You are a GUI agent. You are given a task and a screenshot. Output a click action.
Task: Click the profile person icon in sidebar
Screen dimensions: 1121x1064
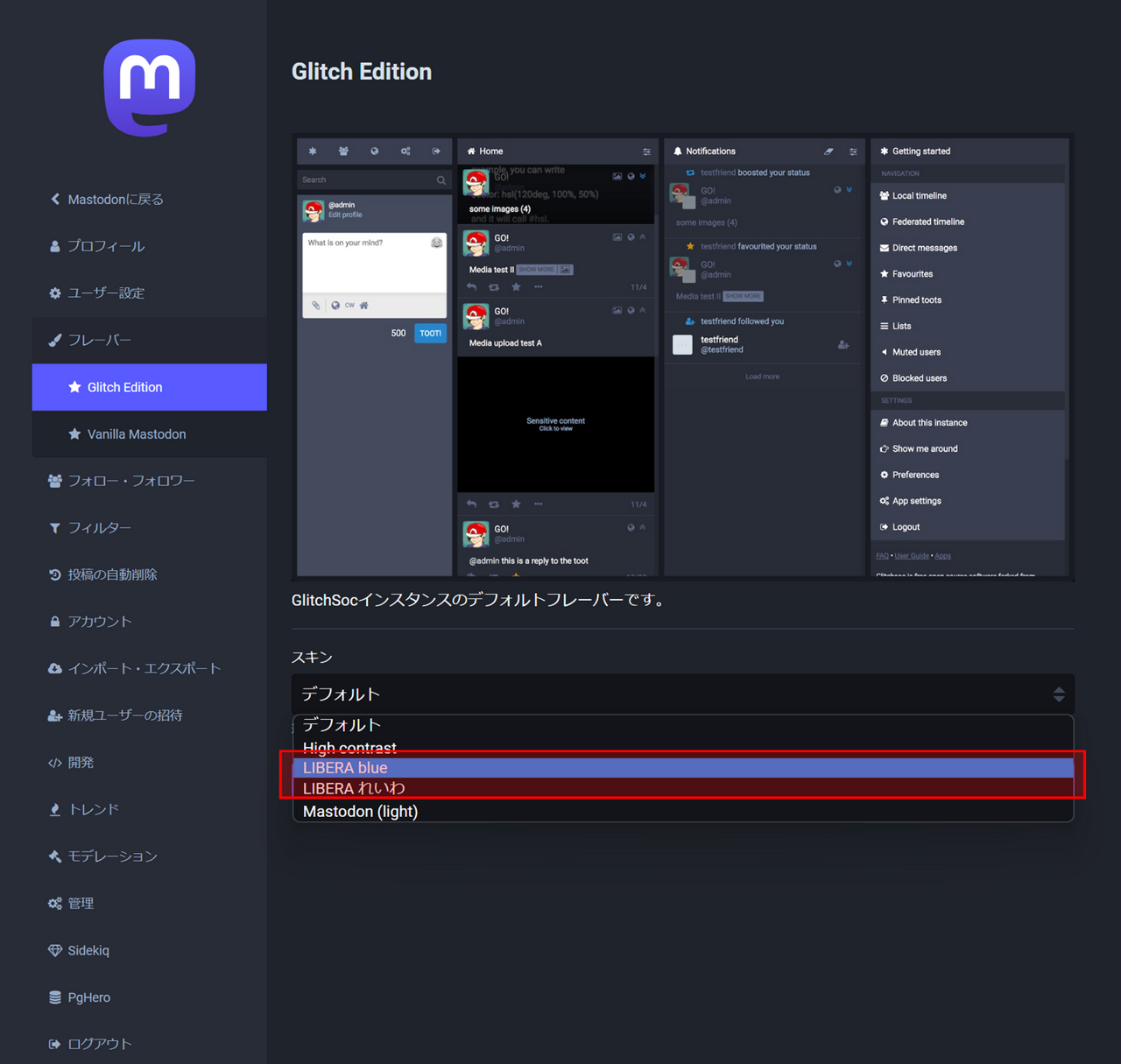[55, 247]
